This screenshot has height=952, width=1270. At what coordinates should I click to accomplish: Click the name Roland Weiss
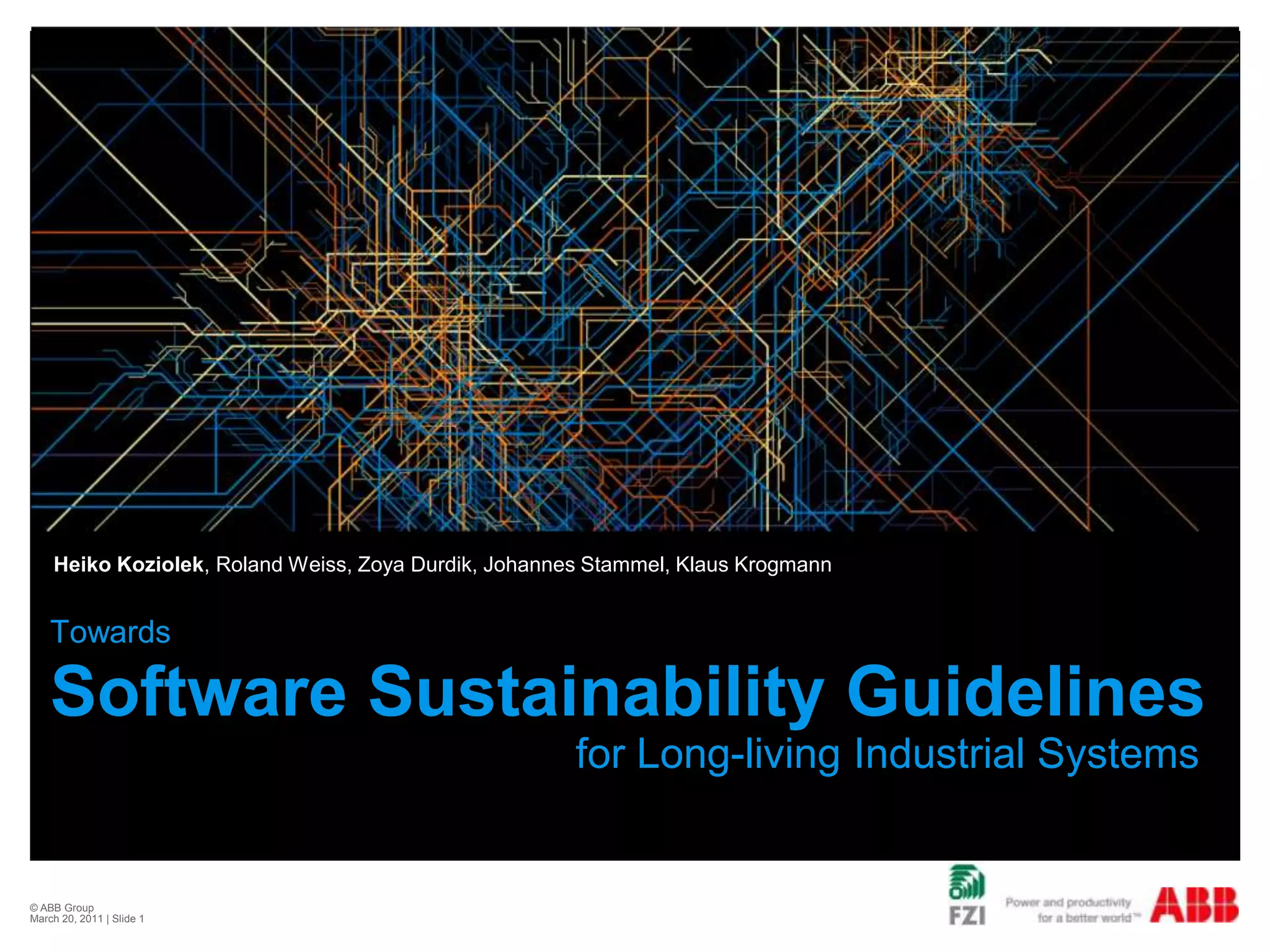coord(281,565)
